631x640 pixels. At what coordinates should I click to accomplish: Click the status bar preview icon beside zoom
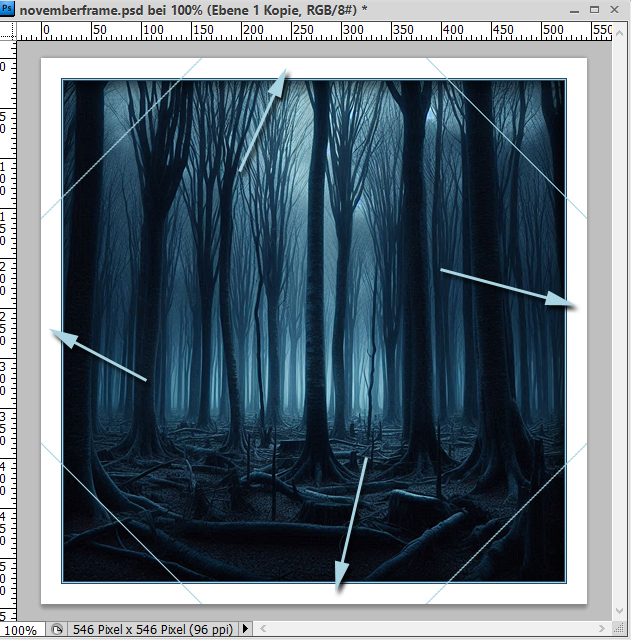(x=56, y=630)
